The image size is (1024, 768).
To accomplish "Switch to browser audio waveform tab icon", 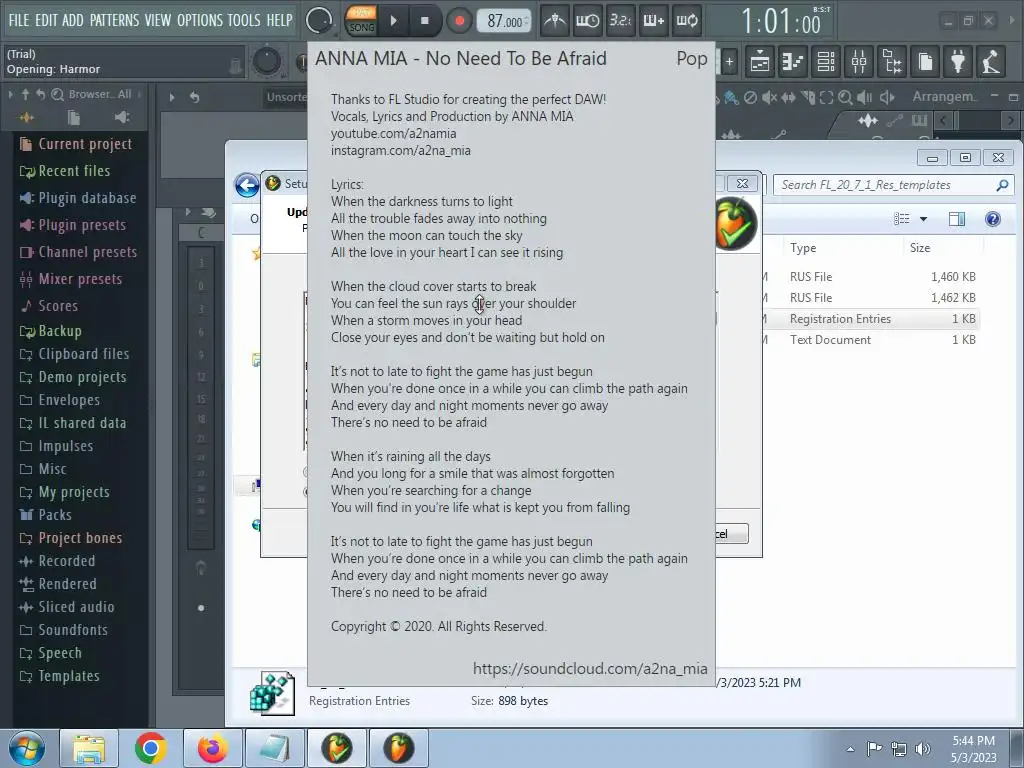I will point(27,118).
